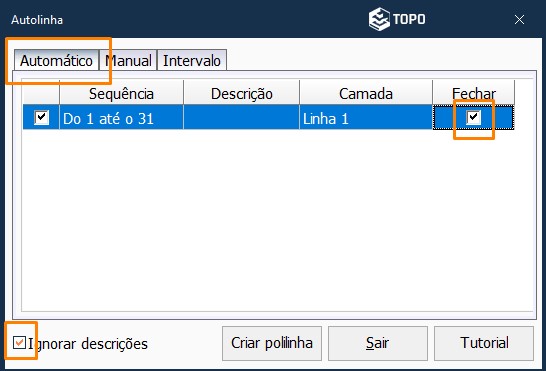Click the Sair button
This screenshot has width=546, height=371.
(x=377, y=343)
